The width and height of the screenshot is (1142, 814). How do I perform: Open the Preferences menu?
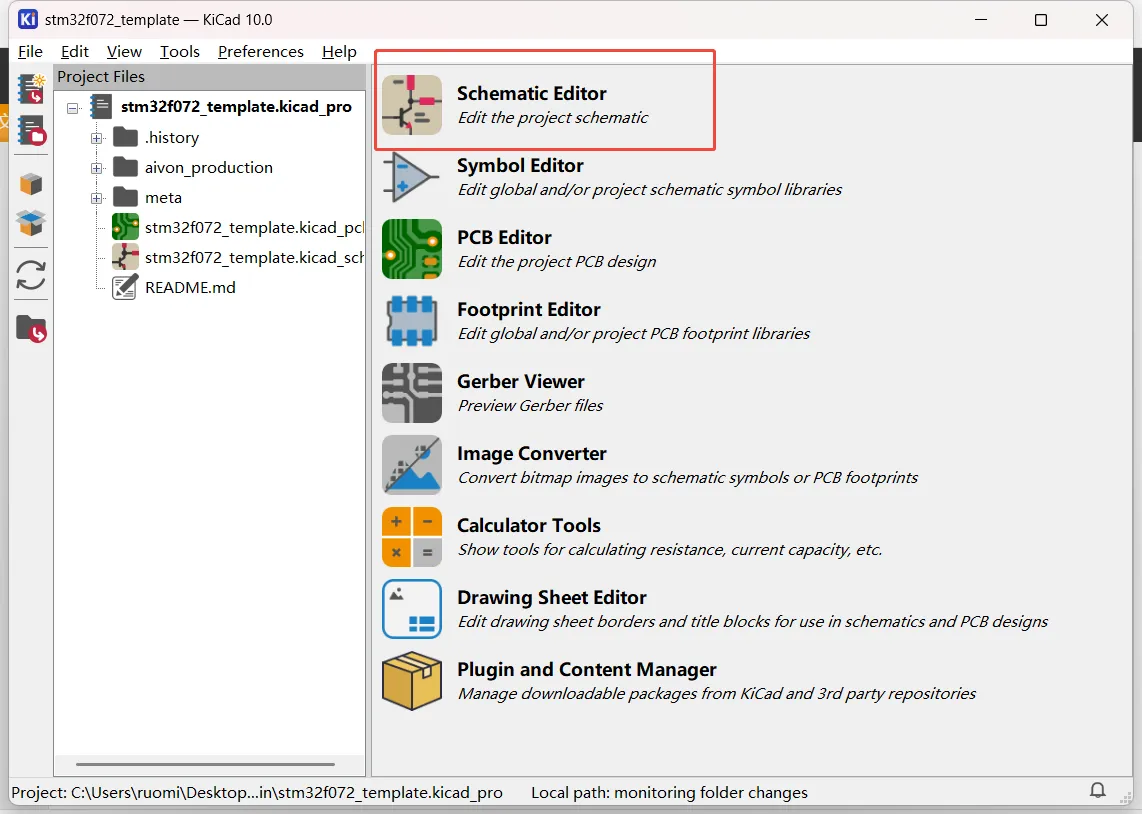(x=261, y=52)
